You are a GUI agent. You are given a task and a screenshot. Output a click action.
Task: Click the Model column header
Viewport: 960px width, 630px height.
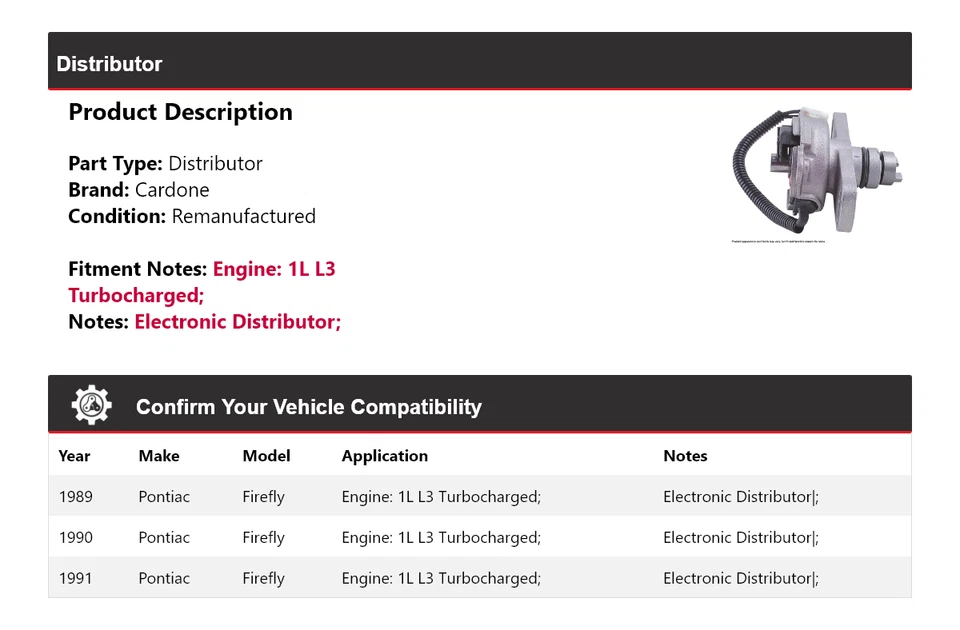(266, 456)
